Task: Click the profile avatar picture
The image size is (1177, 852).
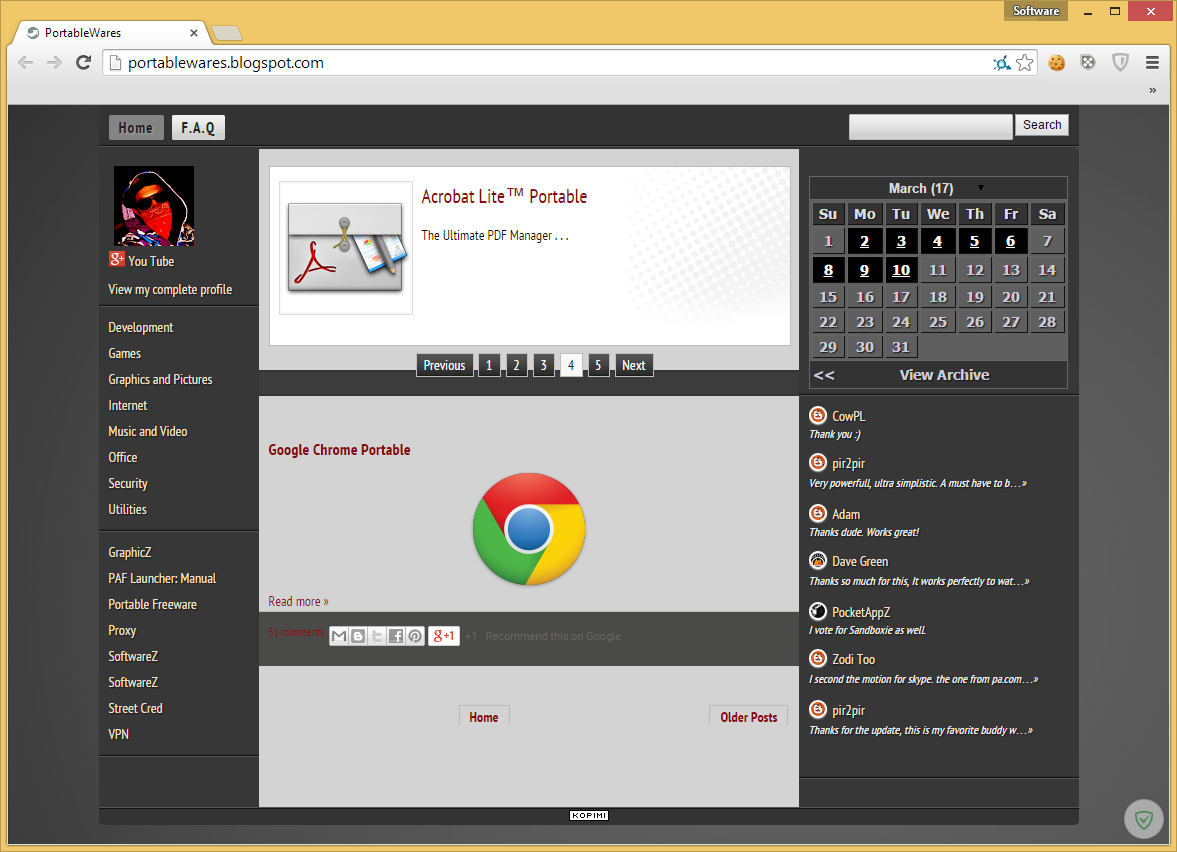Action: click(x=154, y=206)
